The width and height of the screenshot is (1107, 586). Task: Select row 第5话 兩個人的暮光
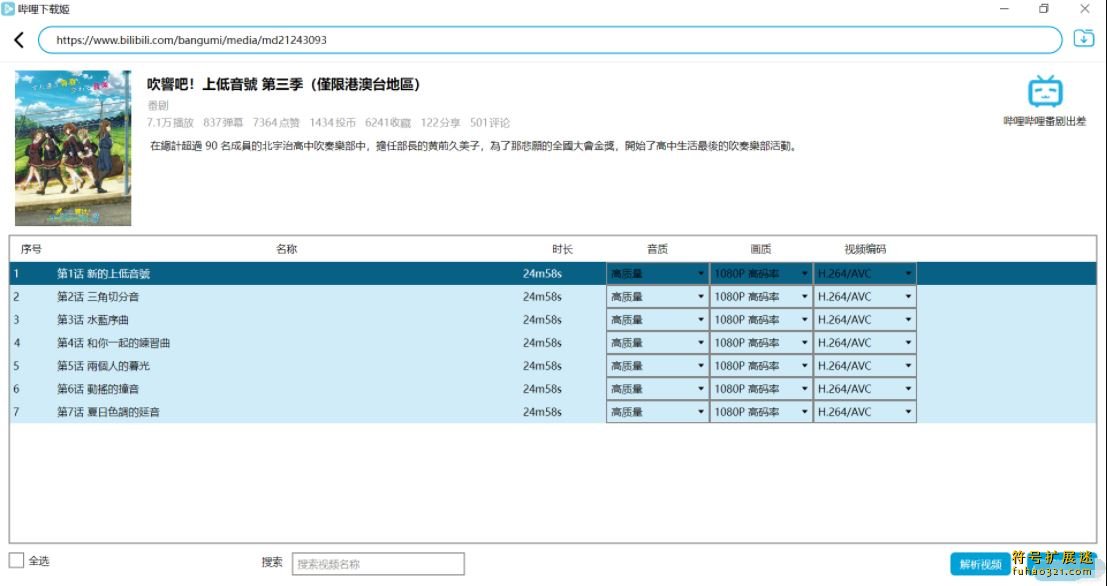[x=553, y=366]
